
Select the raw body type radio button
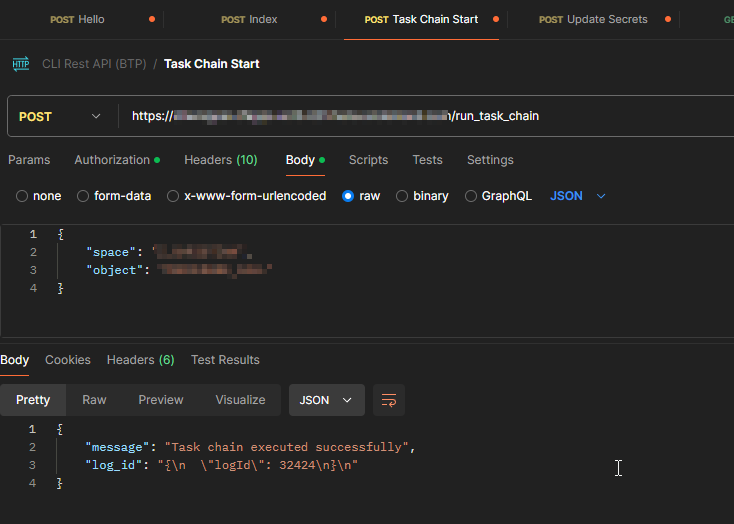coord(349,196)
